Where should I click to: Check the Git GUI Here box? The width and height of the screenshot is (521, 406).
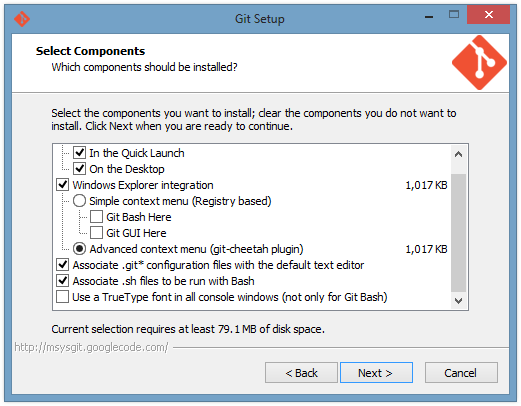point(96,233)
